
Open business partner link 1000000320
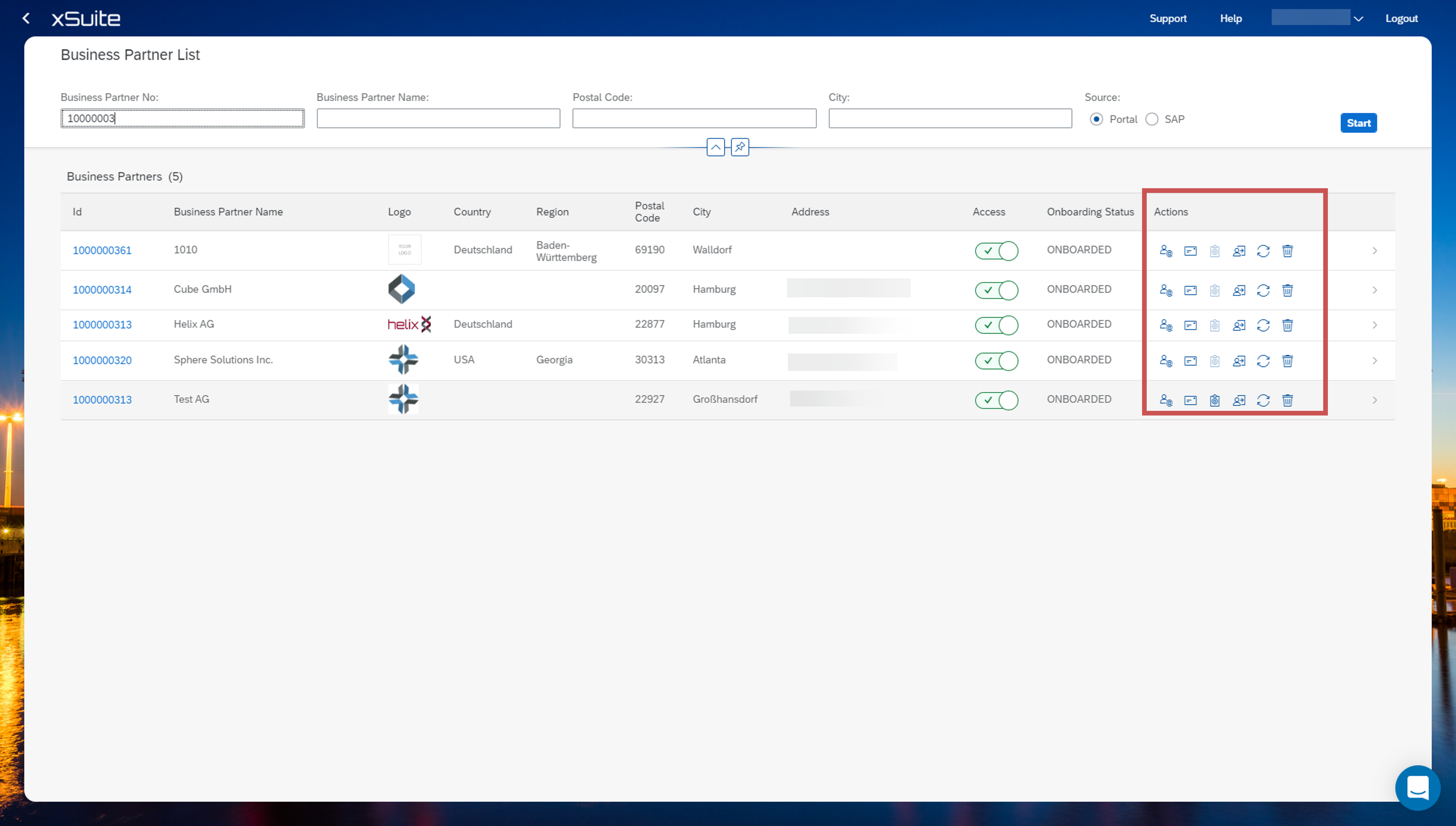click(x=102, y=360)
